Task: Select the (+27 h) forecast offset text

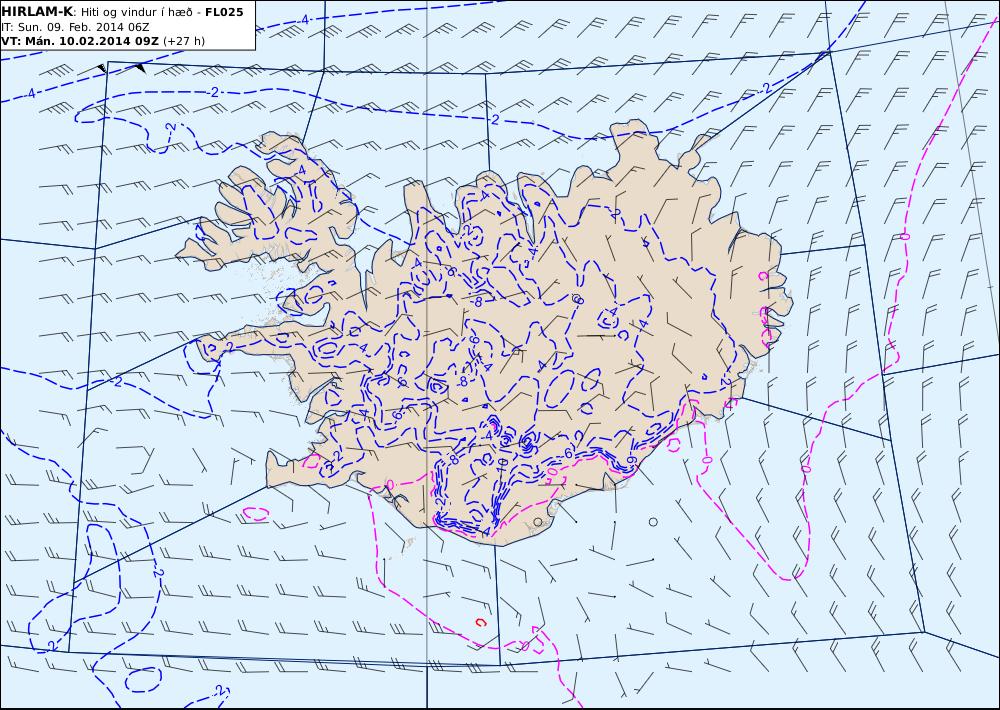Action: click(x=184, y=41)
